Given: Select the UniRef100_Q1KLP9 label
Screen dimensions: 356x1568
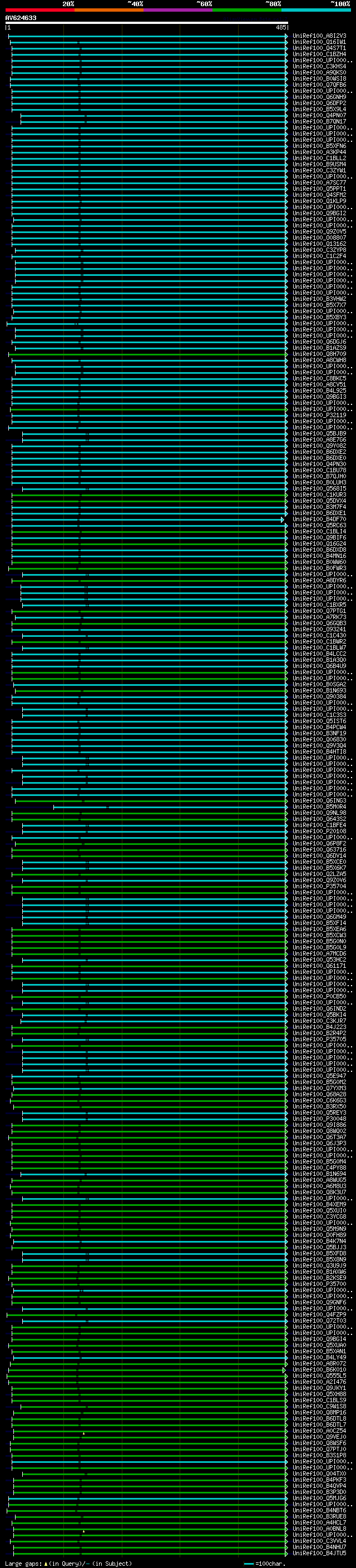Looking at the screenshot, I should (x=319, y=201).
